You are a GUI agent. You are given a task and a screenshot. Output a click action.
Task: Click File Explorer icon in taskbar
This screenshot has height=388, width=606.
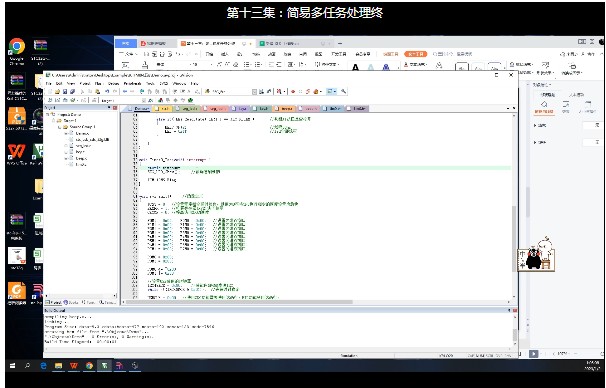coord(58,365)
